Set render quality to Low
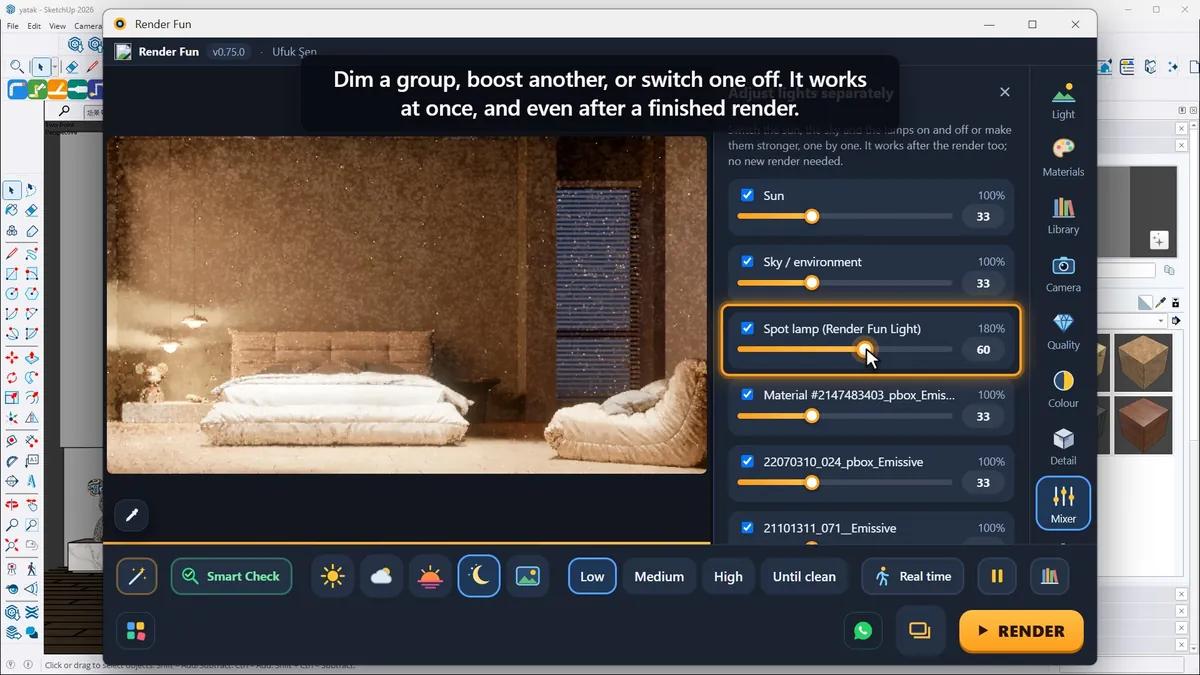 coord(592,576)
